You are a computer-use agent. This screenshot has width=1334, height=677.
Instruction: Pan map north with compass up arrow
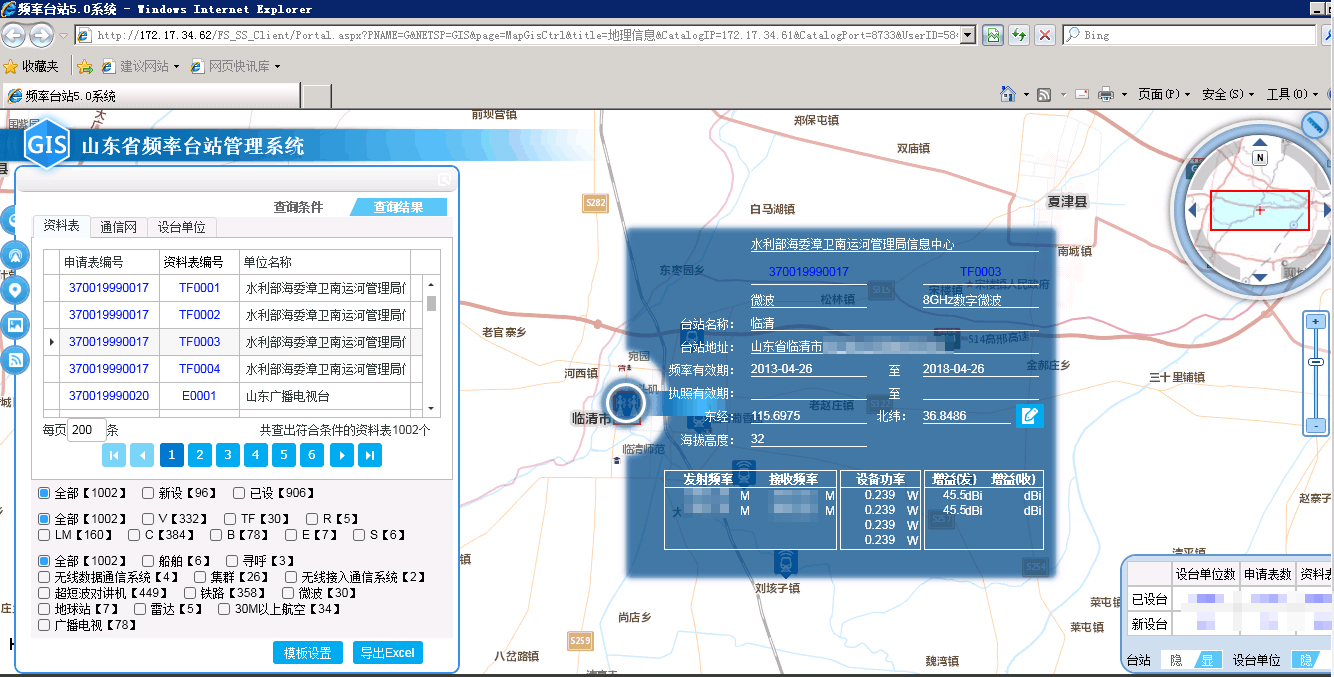(x=1260, y=143)
